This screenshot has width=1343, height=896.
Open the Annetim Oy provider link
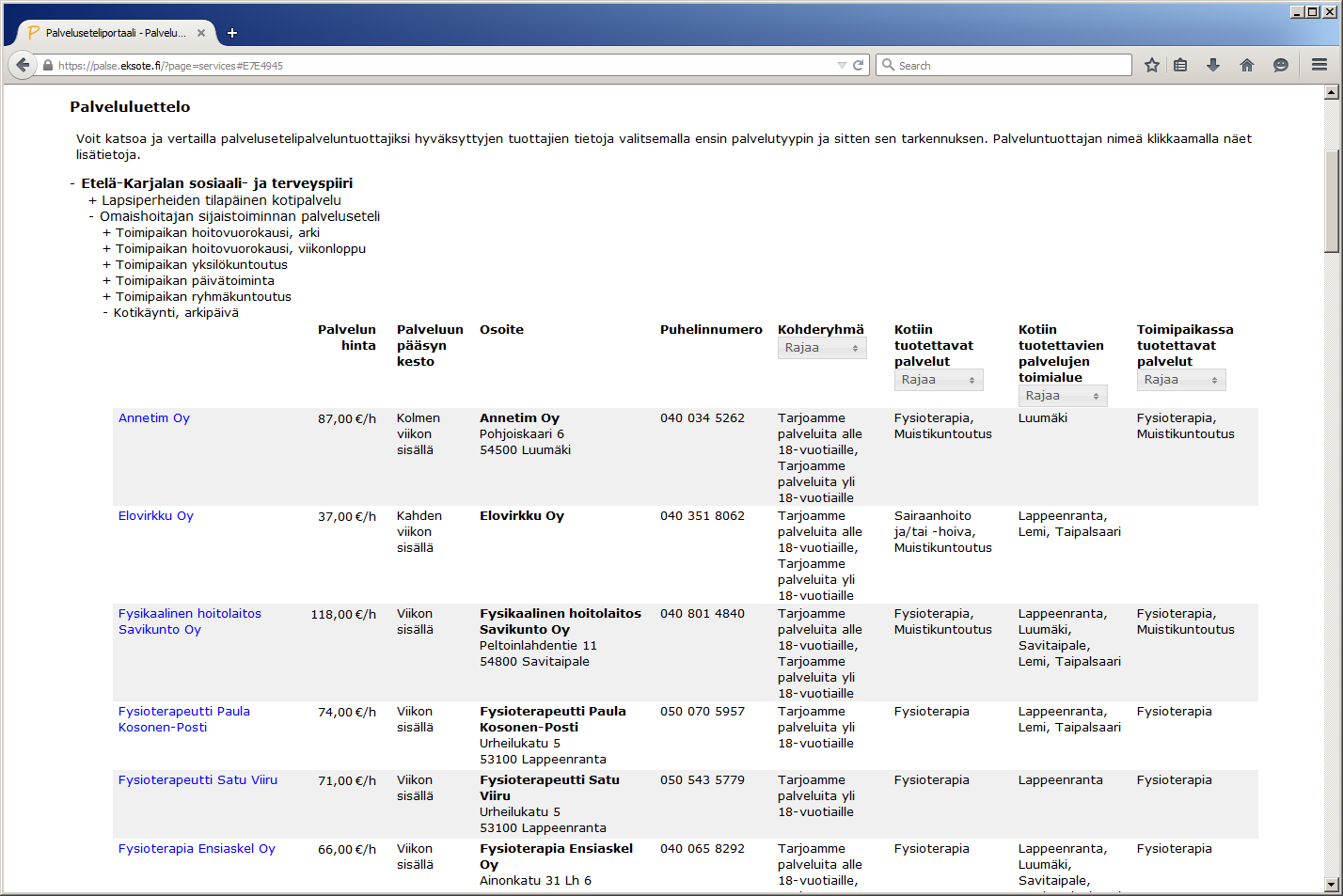pyautogui.click(x=154, y=418)
